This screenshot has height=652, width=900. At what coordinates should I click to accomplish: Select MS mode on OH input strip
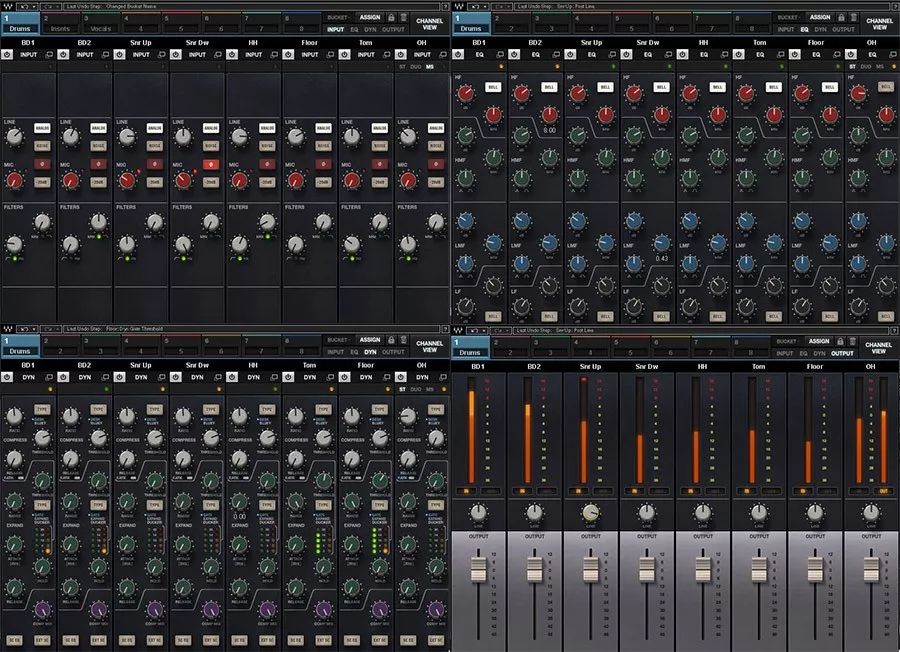pos(430,67)
